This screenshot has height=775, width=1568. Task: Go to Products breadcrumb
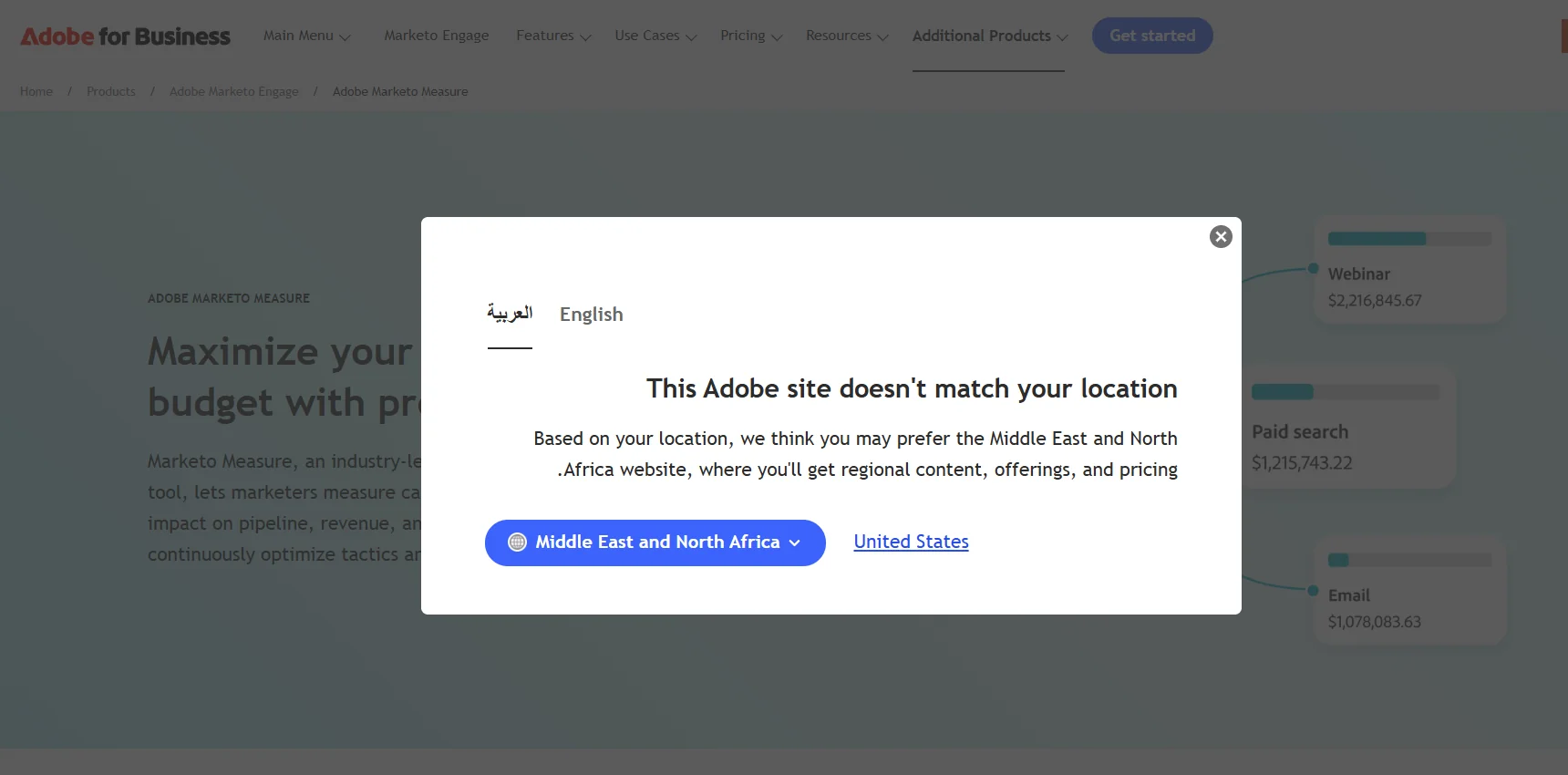(x=111, y=92)
